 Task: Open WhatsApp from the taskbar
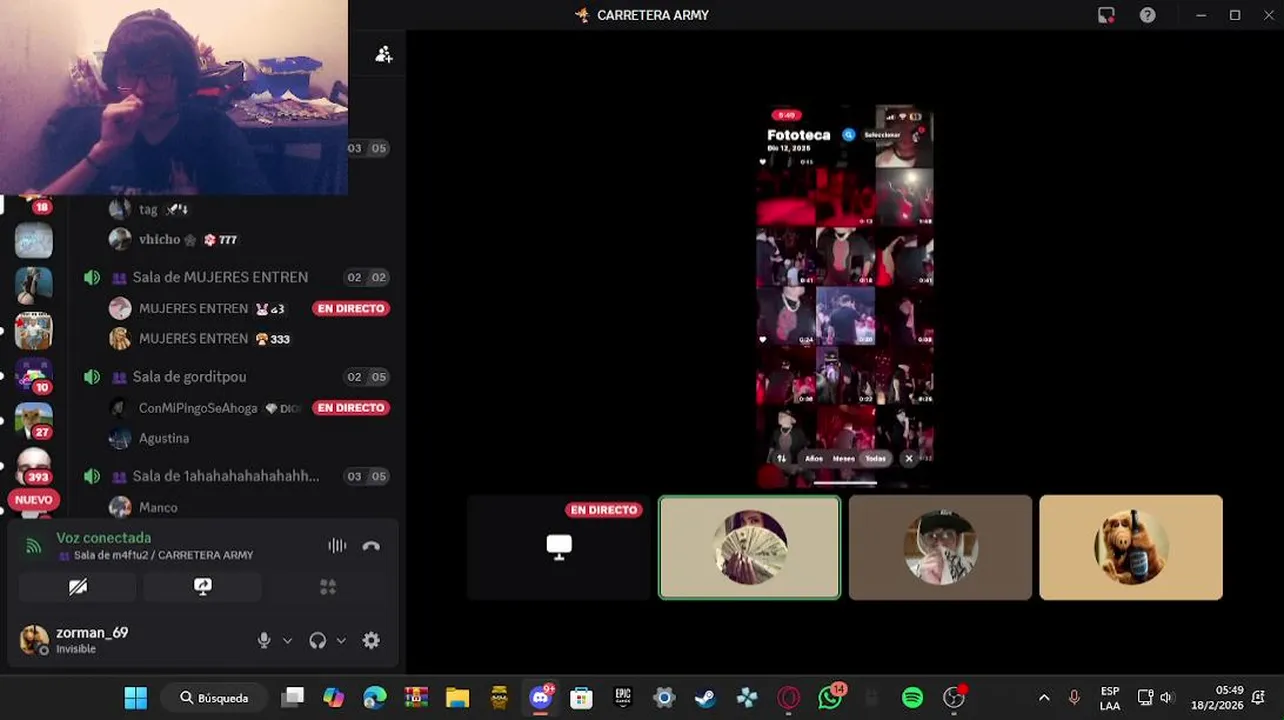click(830, 698)
